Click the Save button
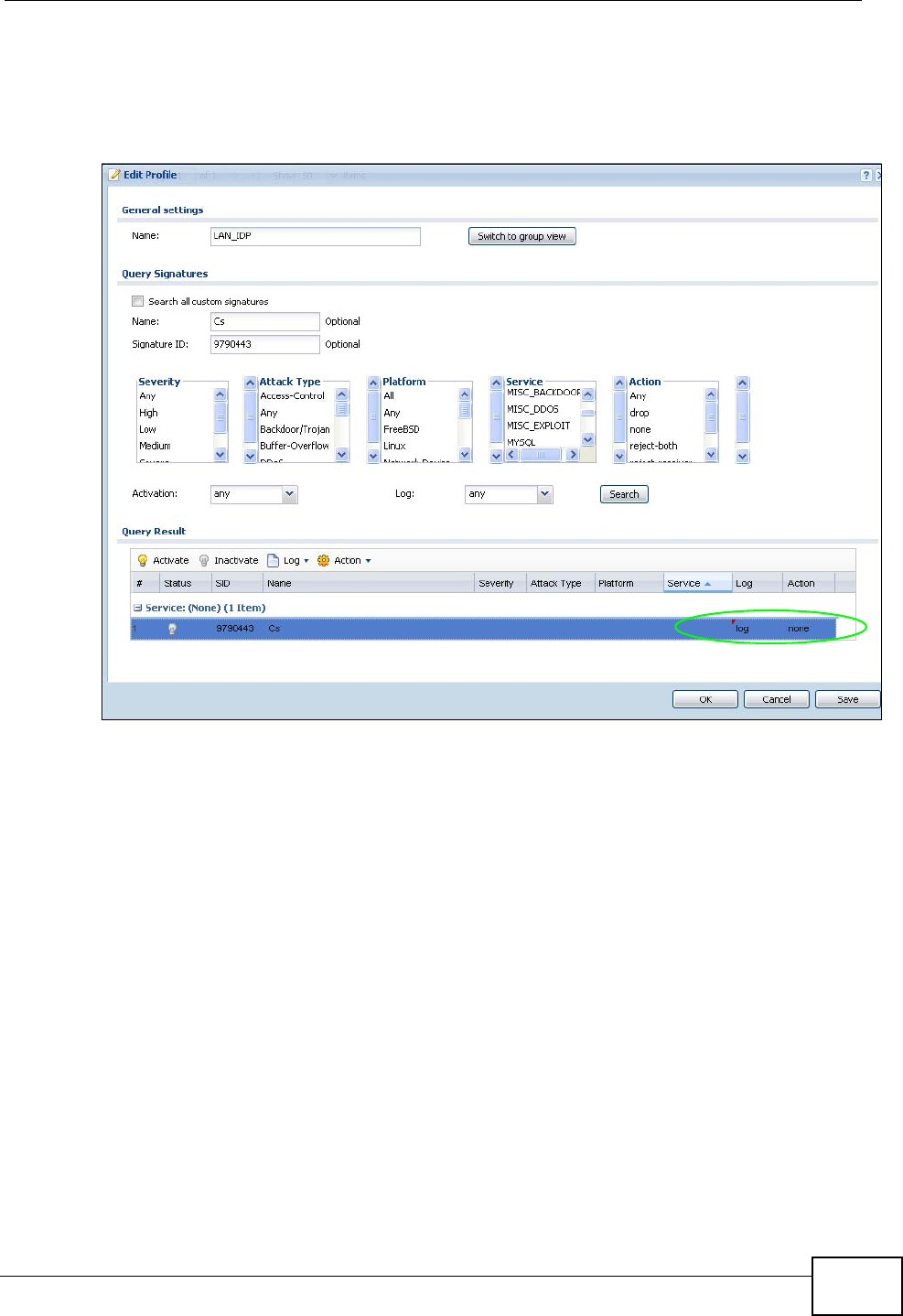 [848, 699]
